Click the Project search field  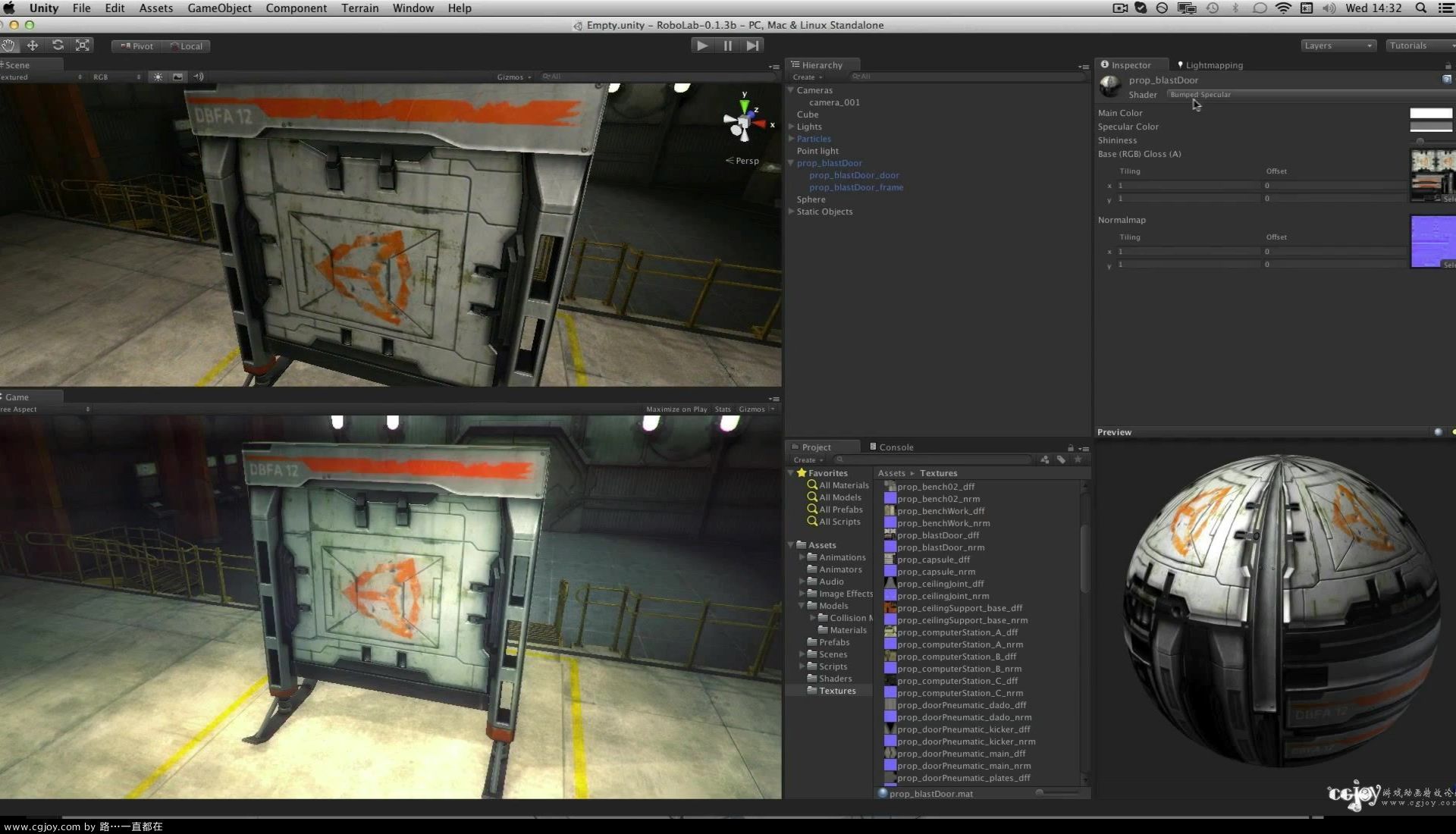click(x=934, y=460)
